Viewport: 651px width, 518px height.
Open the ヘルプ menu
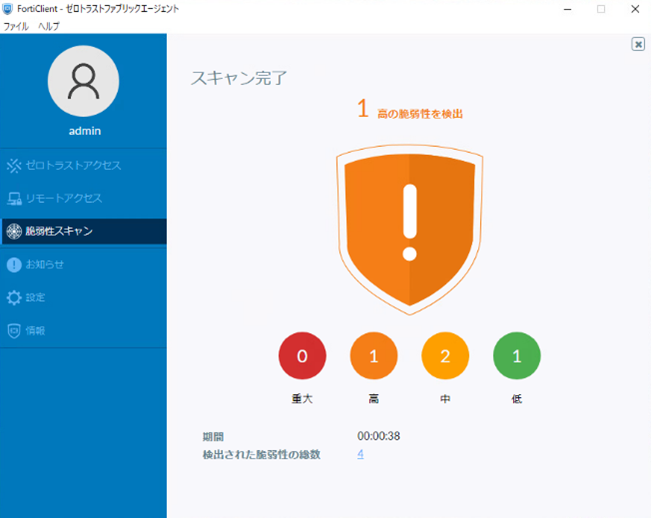point(49,26)
